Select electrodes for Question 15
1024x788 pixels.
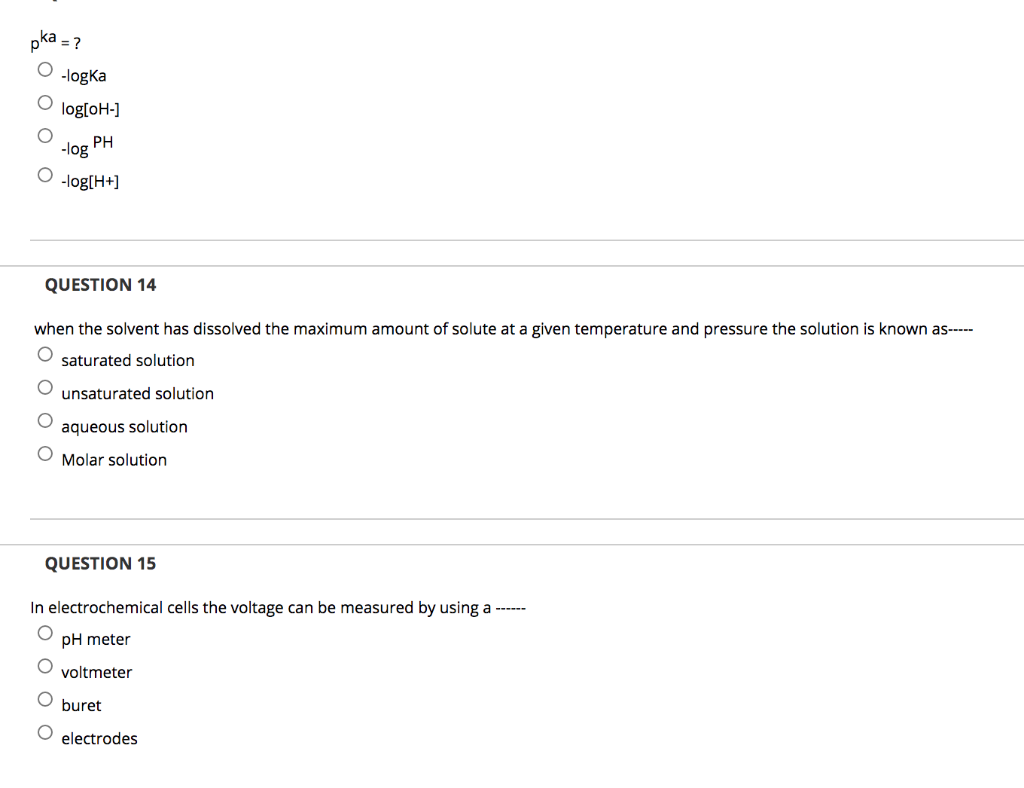click(x=45, y=731)
